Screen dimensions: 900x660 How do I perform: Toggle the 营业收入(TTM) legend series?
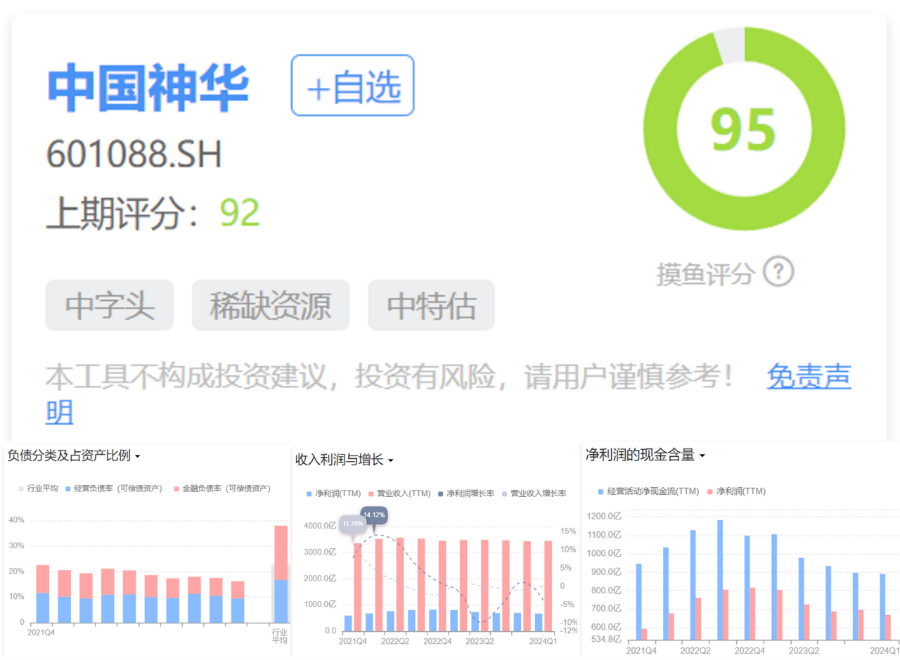pyautogui.click(x=399, y=494)
